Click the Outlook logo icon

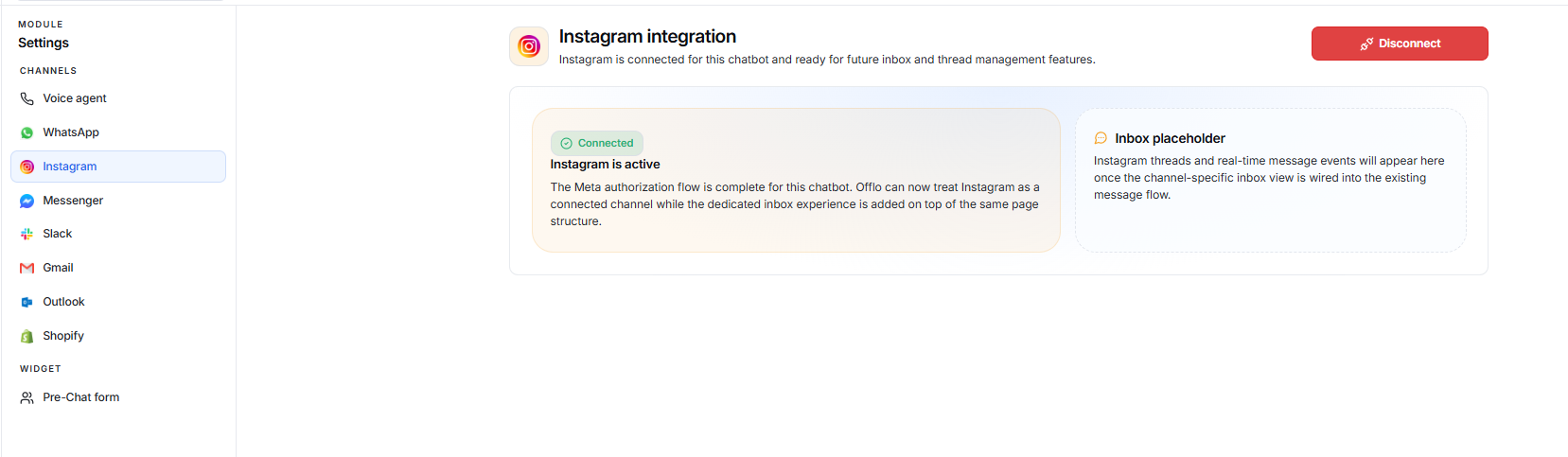click(x=26, y=302)
